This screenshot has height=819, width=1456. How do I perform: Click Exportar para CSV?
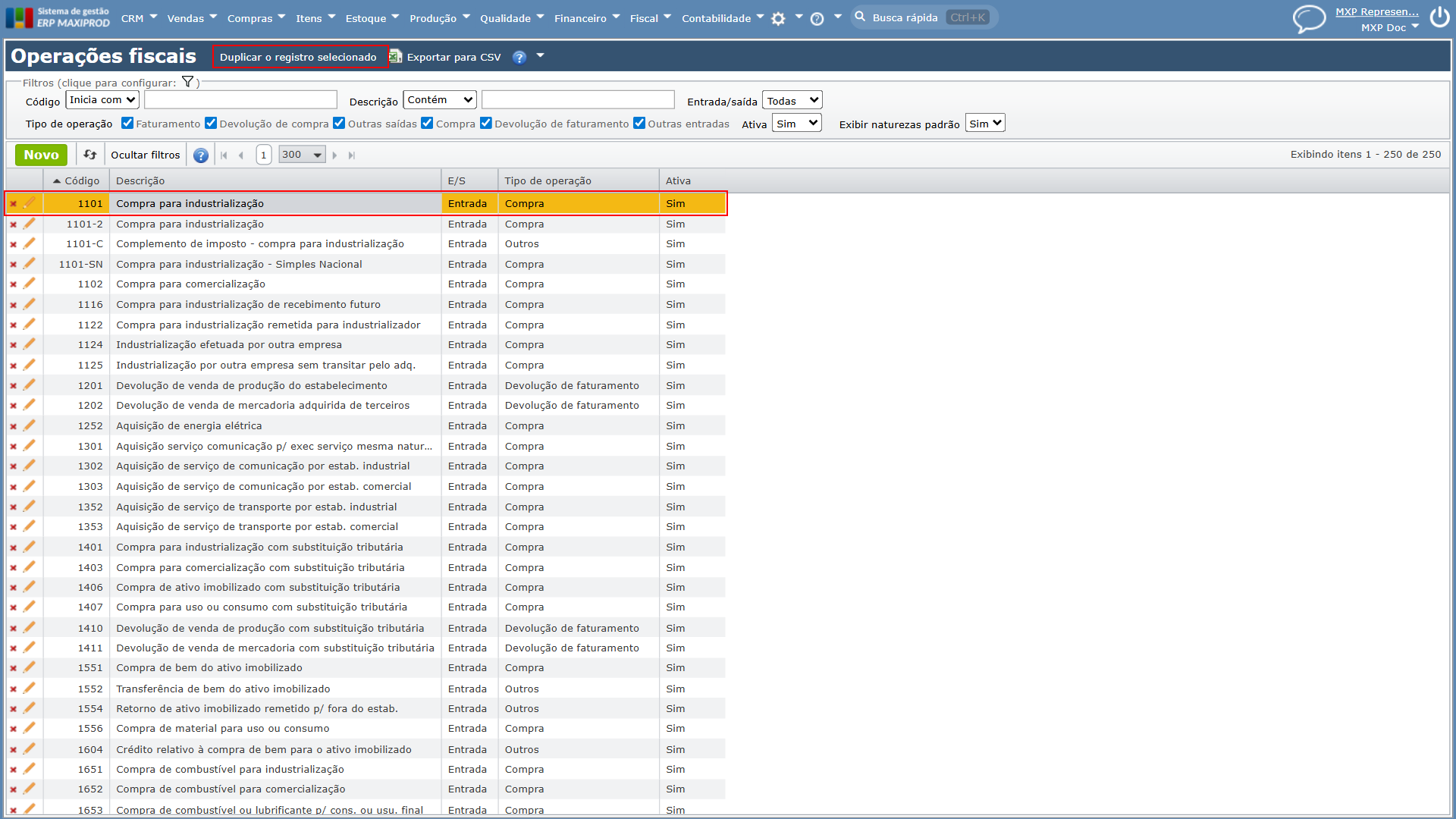[x=446, y=57]
